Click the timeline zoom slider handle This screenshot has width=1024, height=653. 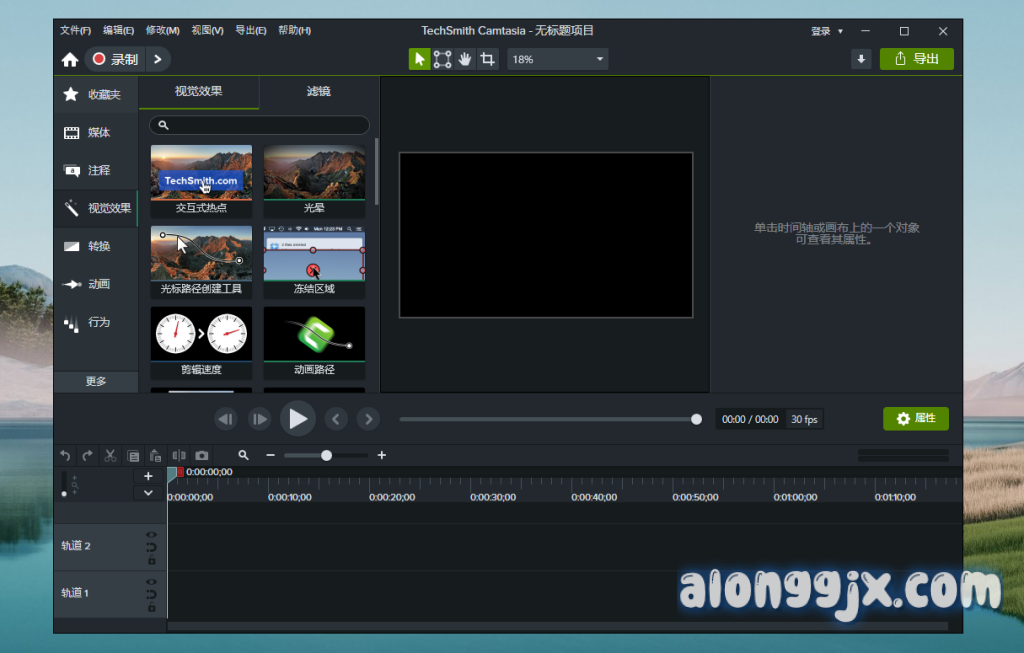point(326,455)
